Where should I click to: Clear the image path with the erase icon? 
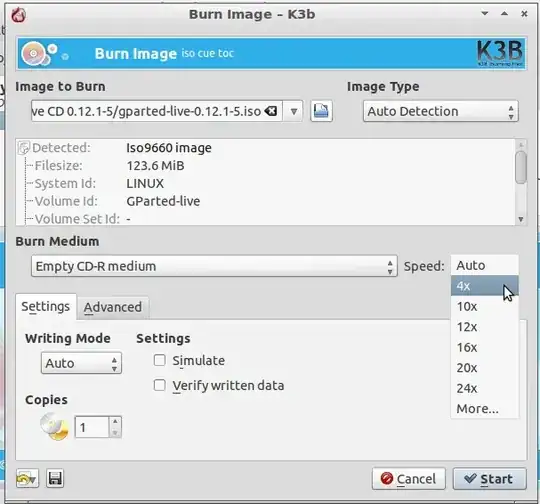click(x=271, y=111)
